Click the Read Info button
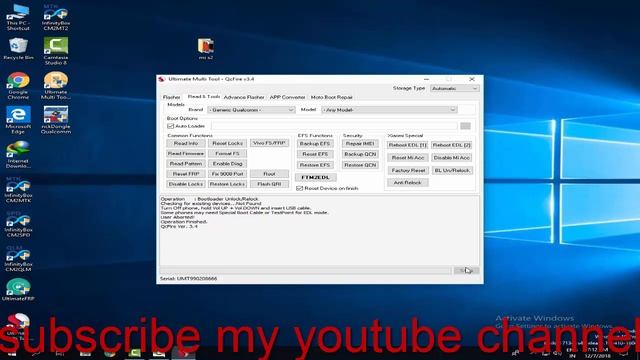The height and width of the screenshot is (360, 640). click(x=186, y=143)
